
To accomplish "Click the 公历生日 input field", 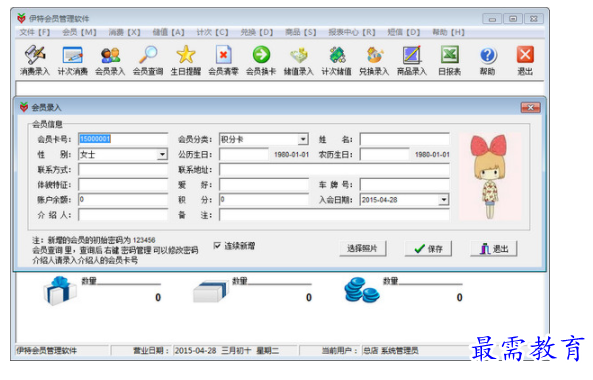I will click(x=244, y=154).
